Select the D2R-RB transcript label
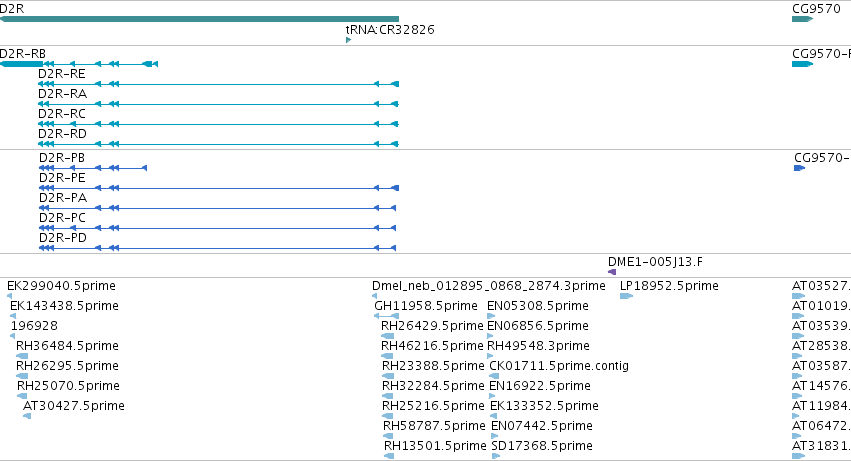The image size is (851, 461). [x=23, y=54]
